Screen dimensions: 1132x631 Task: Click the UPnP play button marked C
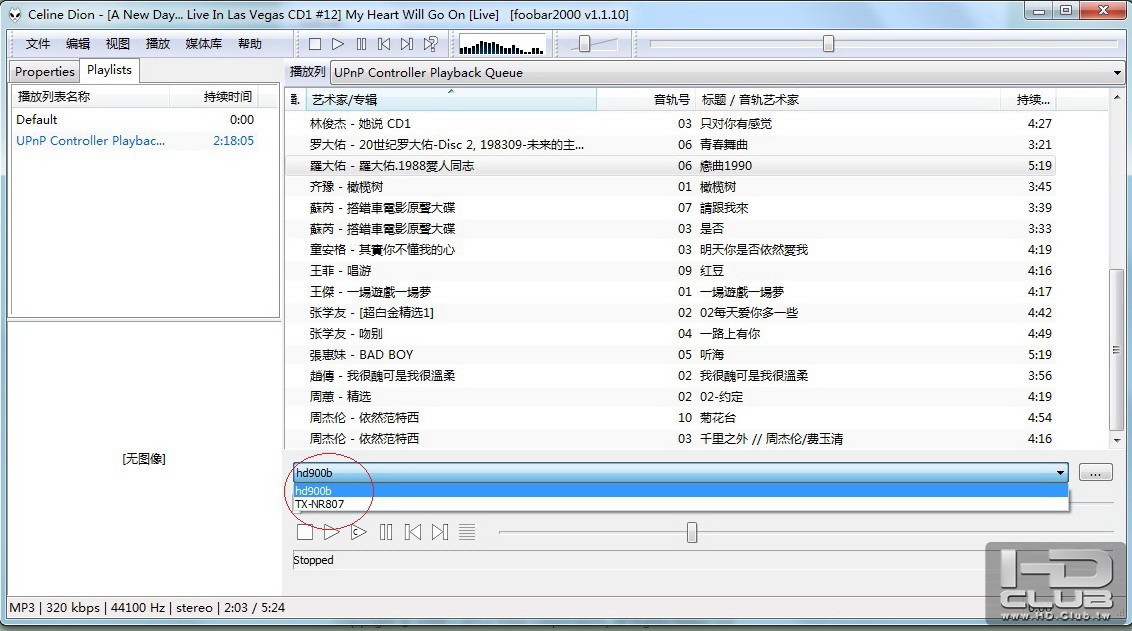359,532
